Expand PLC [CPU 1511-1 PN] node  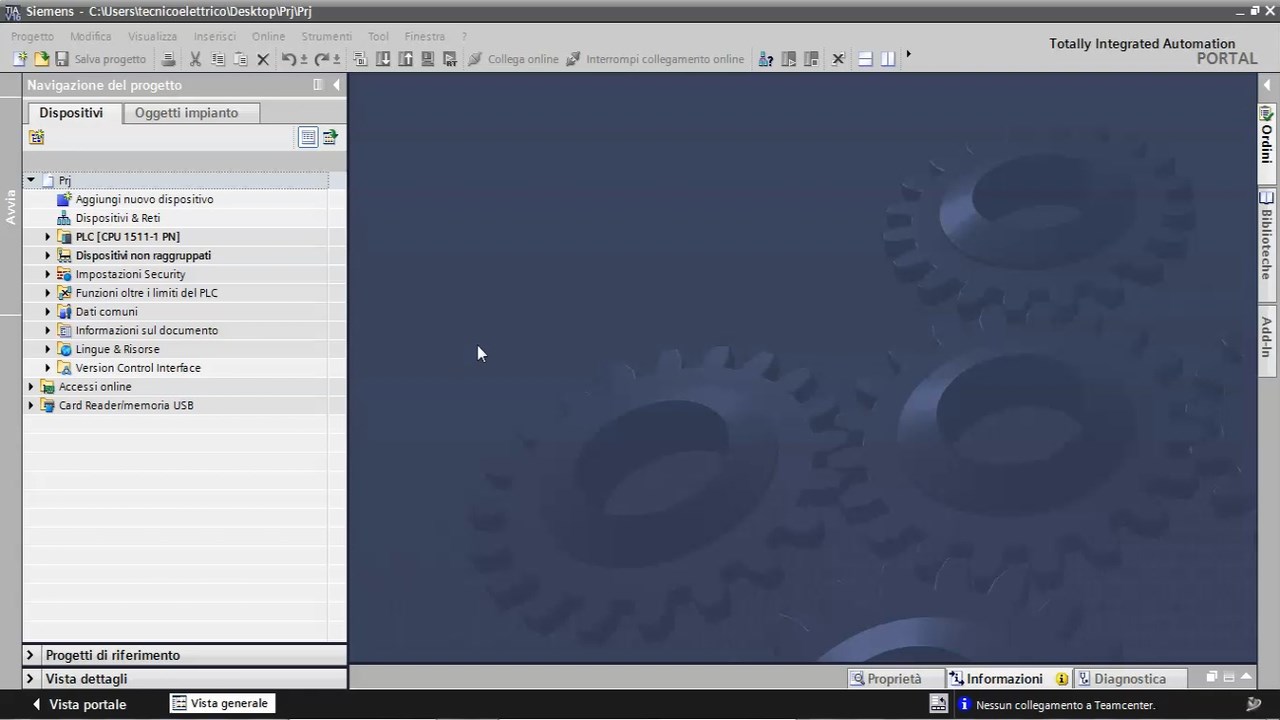(x=47, y=237)
